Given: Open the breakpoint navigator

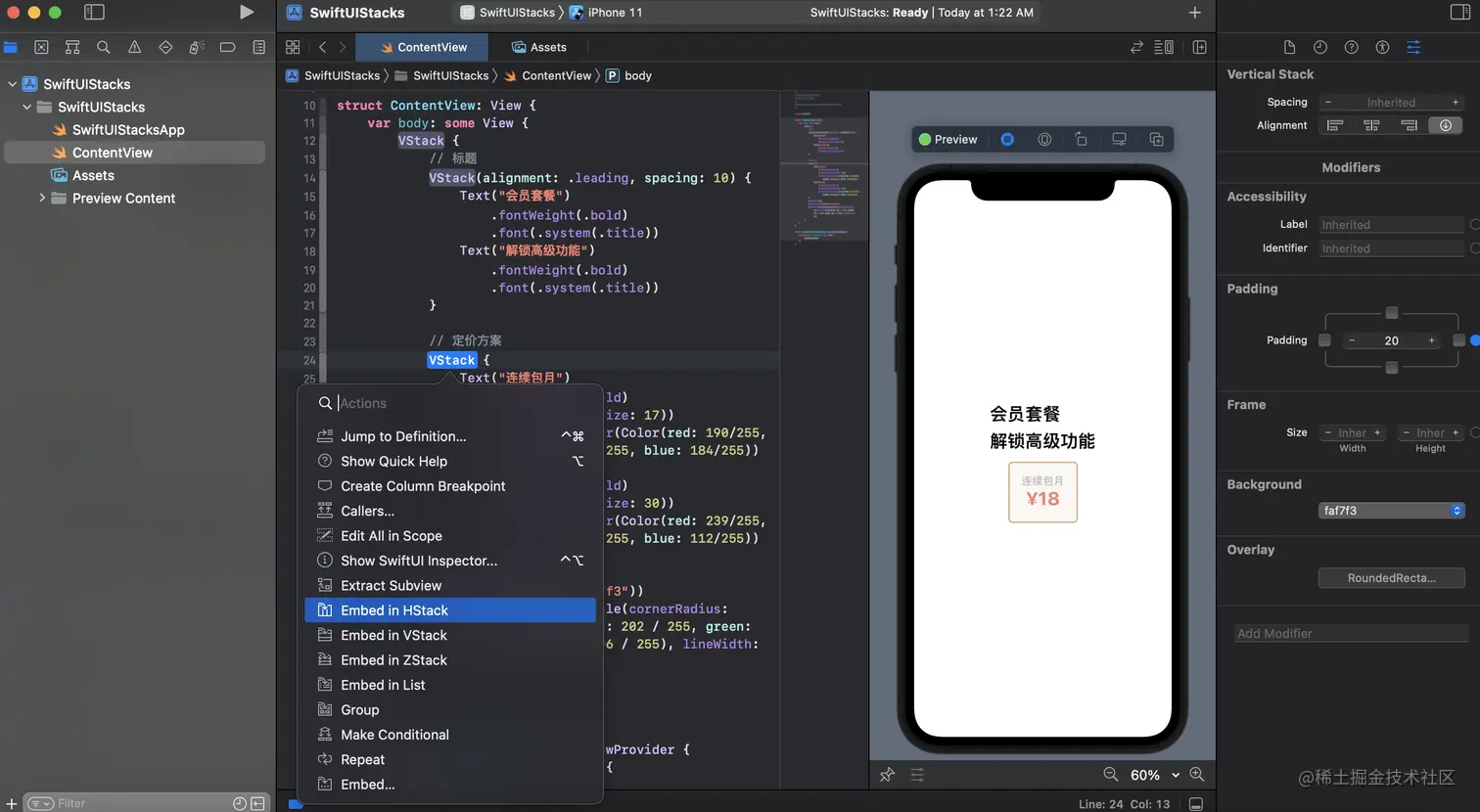Looking at the screenshot, I should (228, 47).
